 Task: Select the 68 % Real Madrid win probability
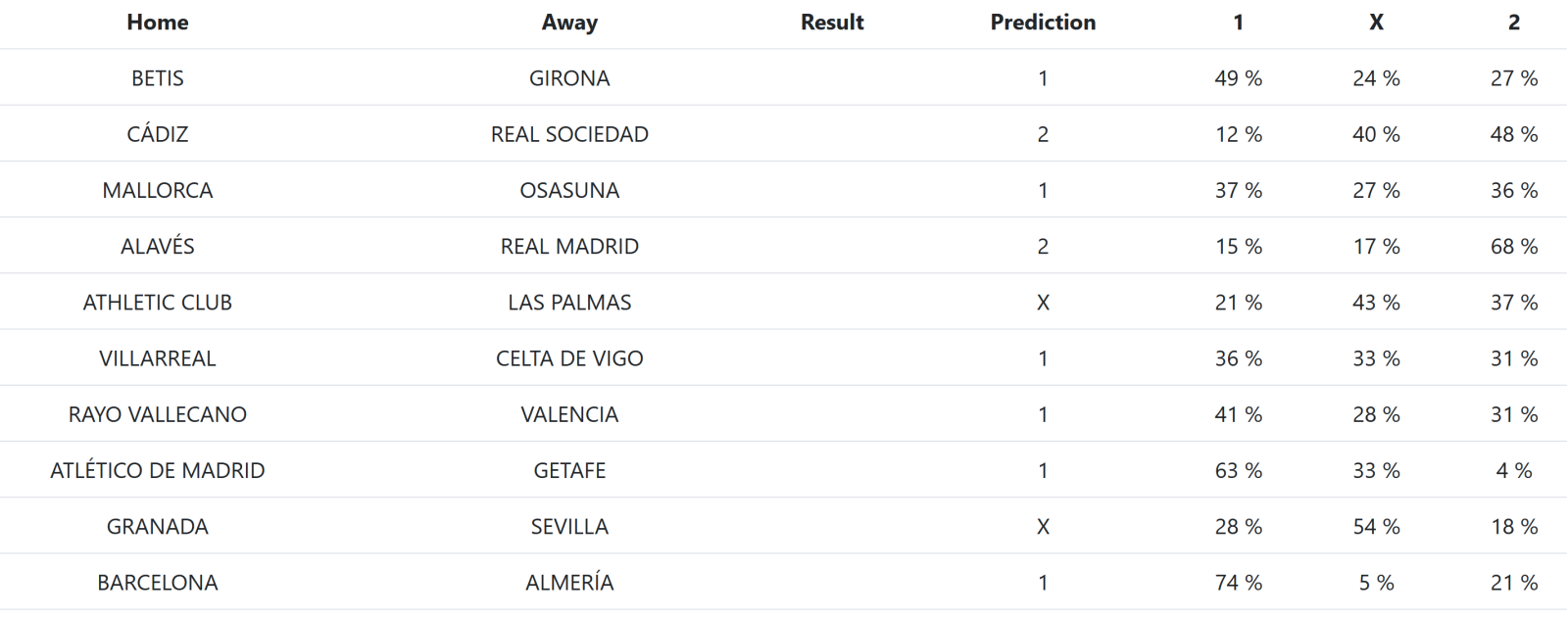pyautogui.click(x=1514, y=246)
